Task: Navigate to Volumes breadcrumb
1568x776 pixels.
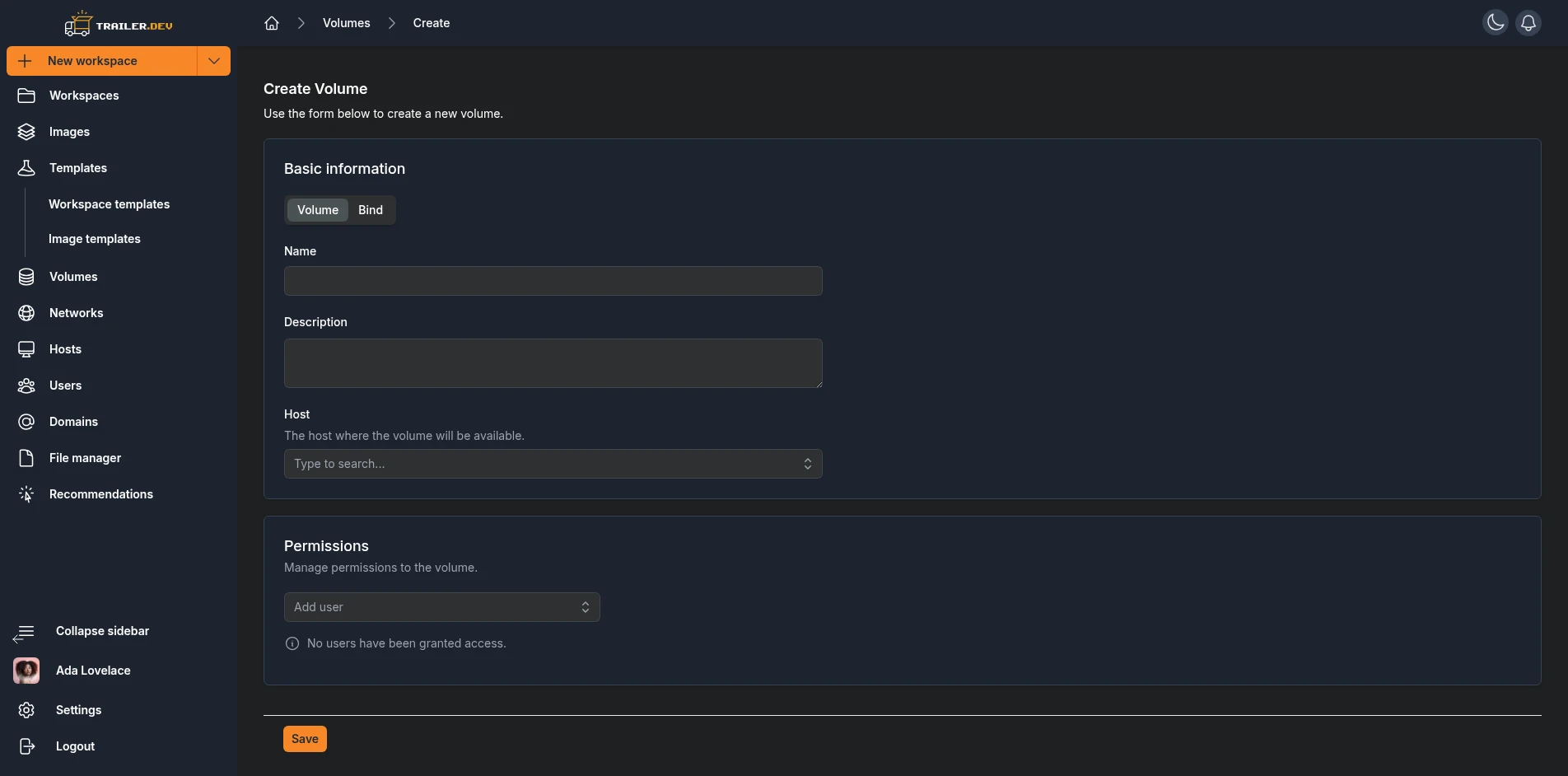Action: pyautogui.click(x=346, y=23)
